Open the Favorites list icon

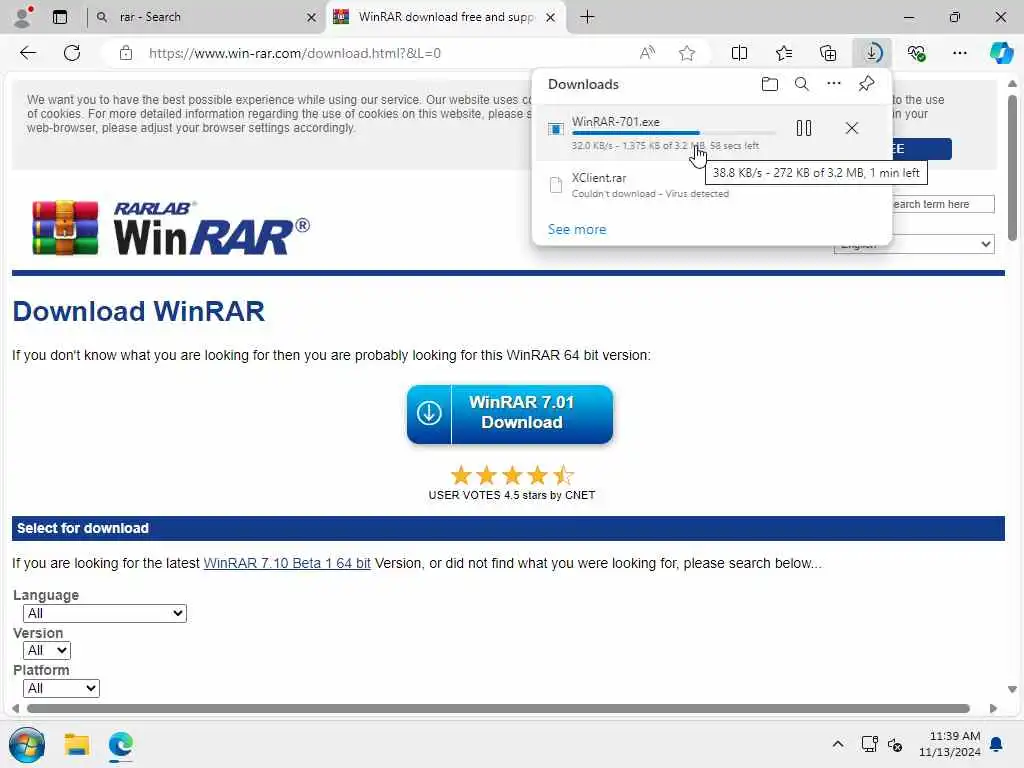784,53
